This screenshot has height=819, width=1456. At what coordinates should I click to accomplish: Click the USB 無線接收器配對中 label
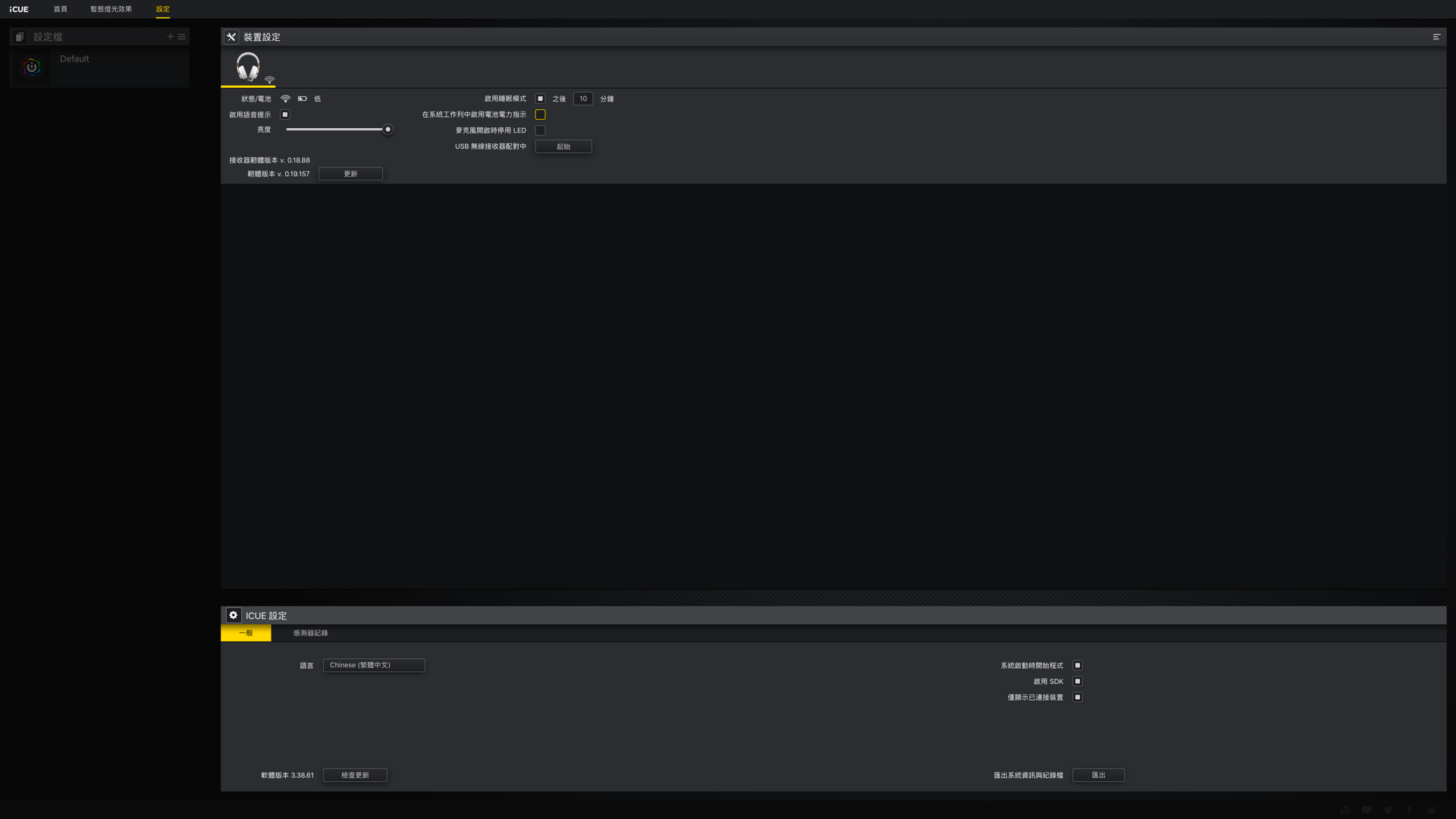coord(491,146)
